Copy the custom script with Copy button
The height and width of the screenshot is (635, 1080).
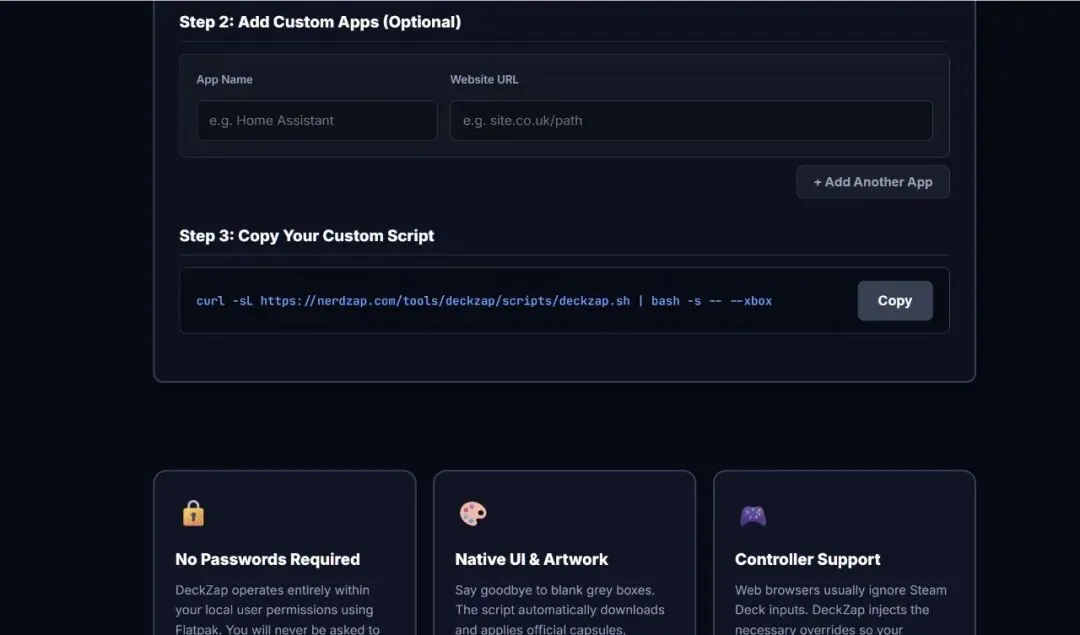[x=894, y=300]
